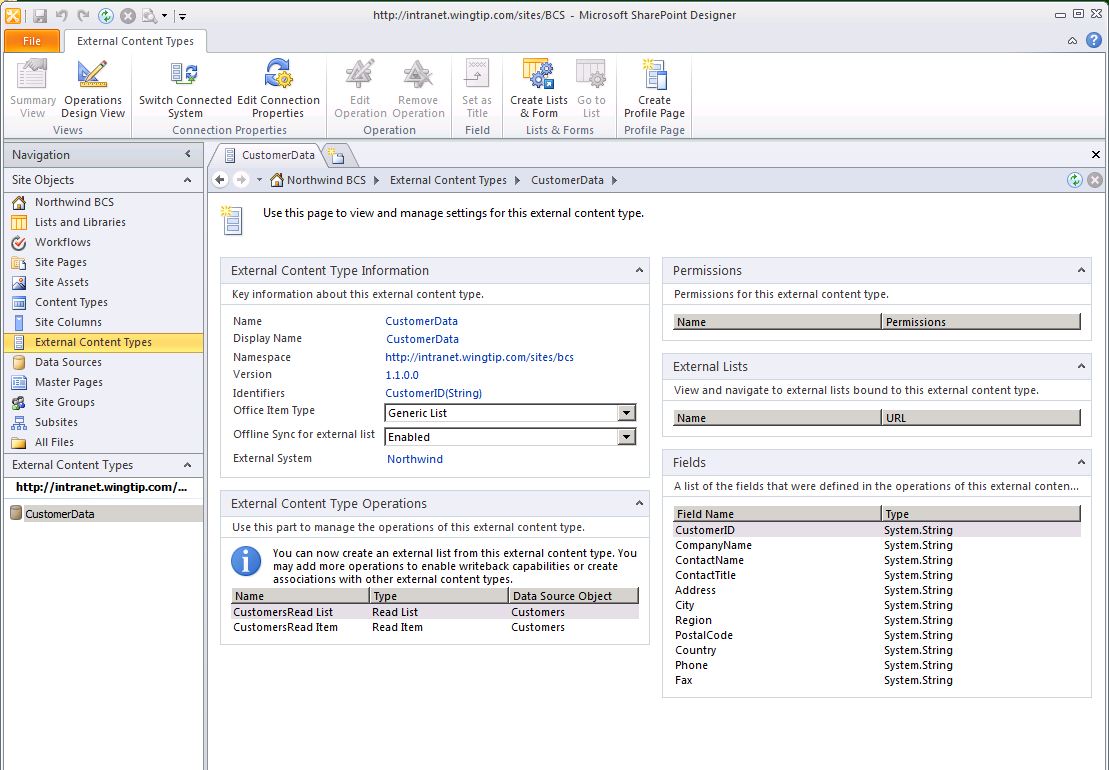
Task: Collapse the Site Objects section
Action: click(x=187, y=180)
